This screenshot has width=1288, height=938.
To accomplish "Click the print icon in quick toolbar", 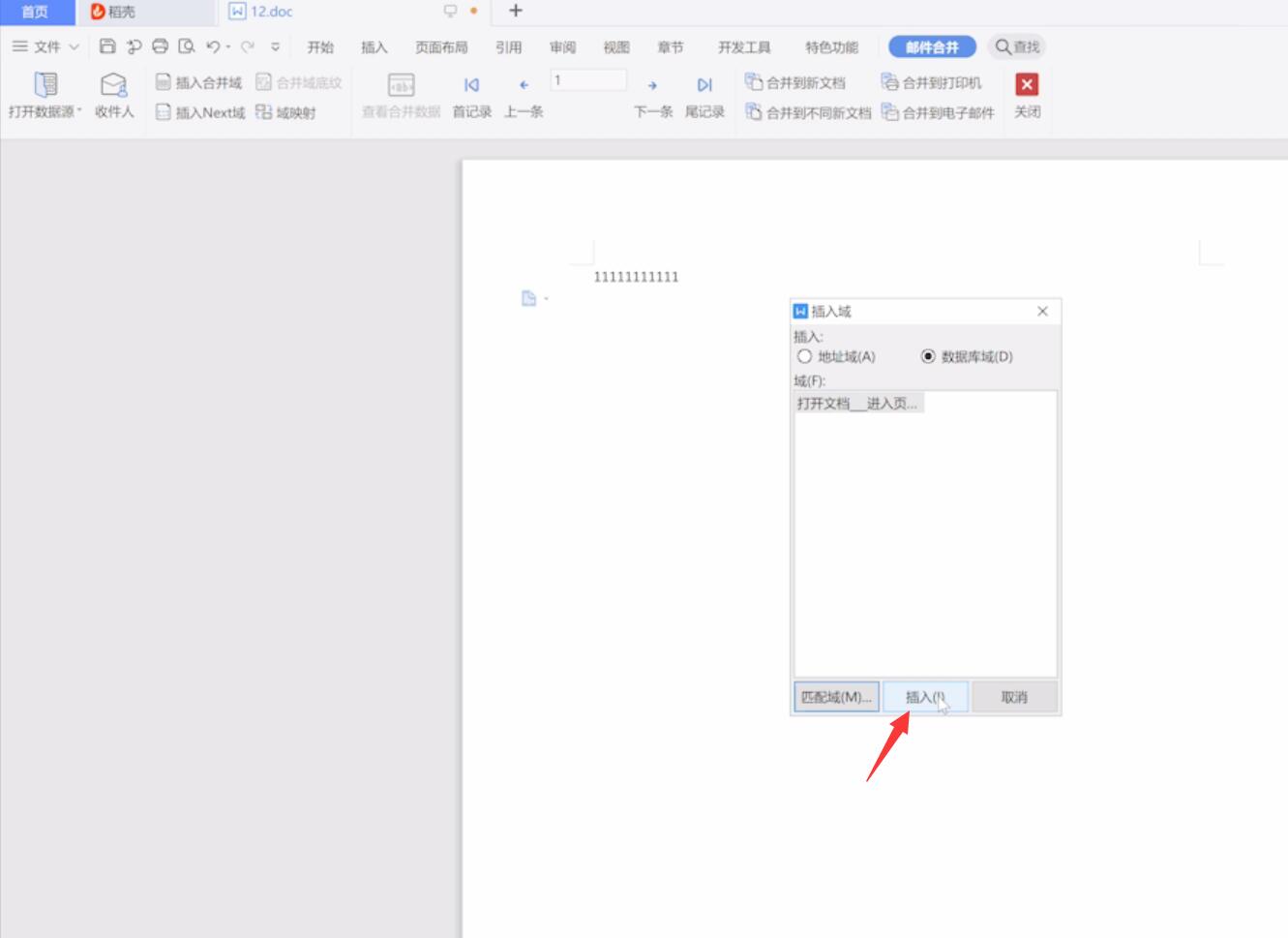I will 161,46.
